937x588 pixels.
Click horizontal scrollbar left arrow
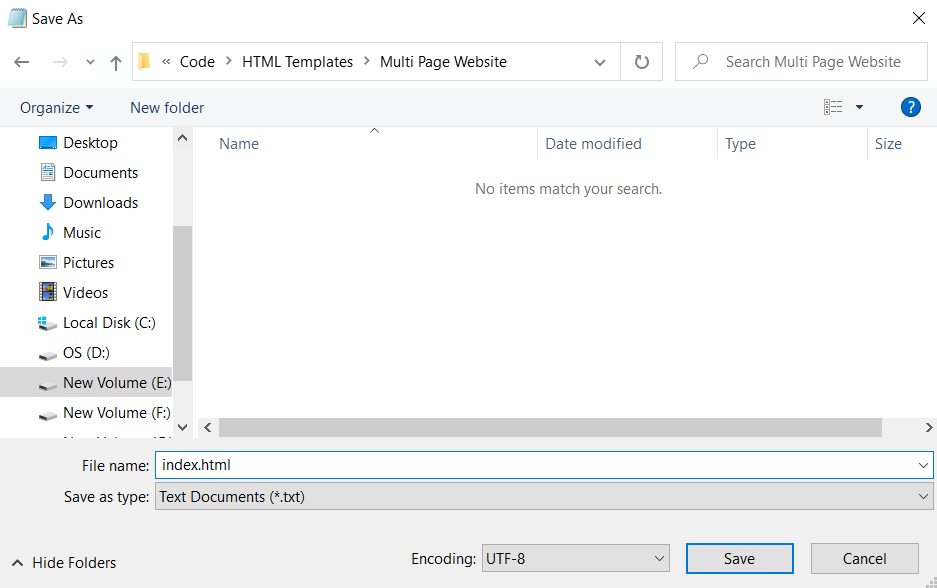208,427
